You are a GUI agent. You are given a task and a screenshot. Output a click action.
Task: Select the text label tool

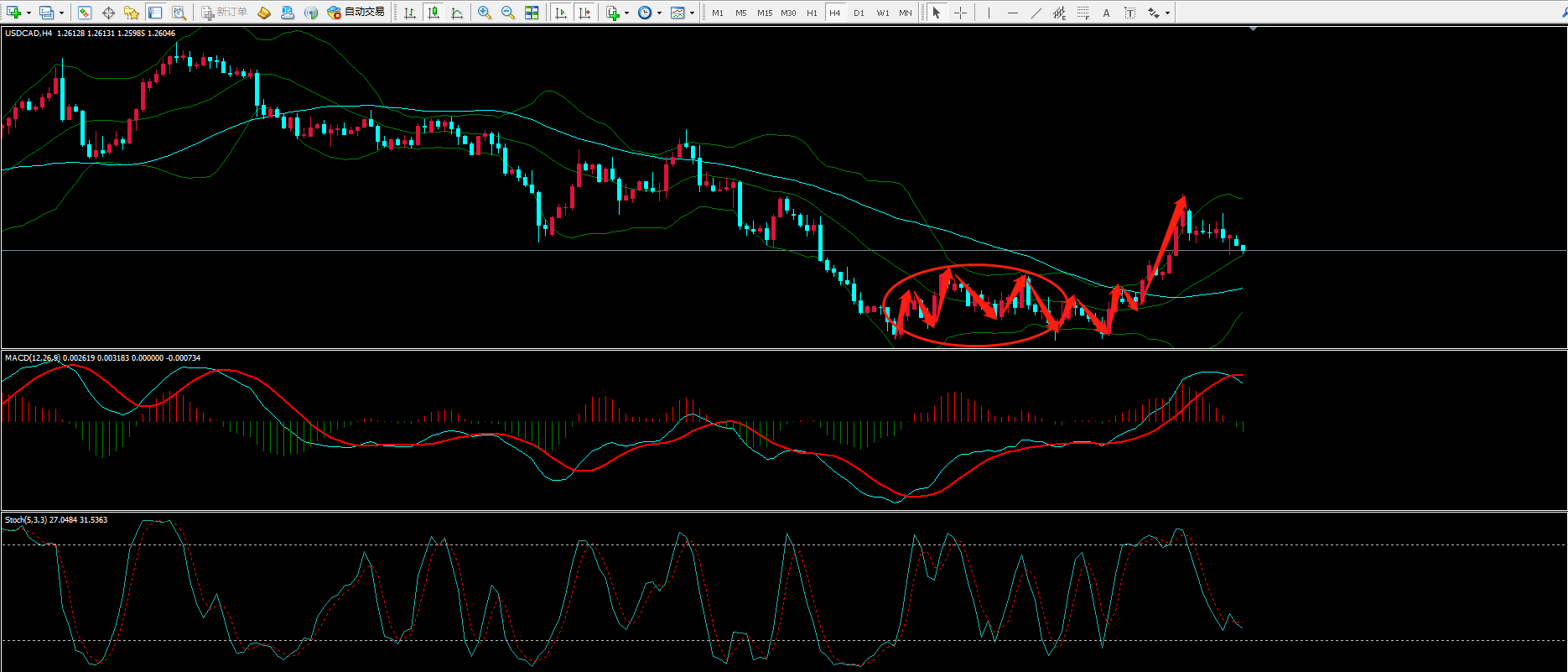click(1106, 13)
